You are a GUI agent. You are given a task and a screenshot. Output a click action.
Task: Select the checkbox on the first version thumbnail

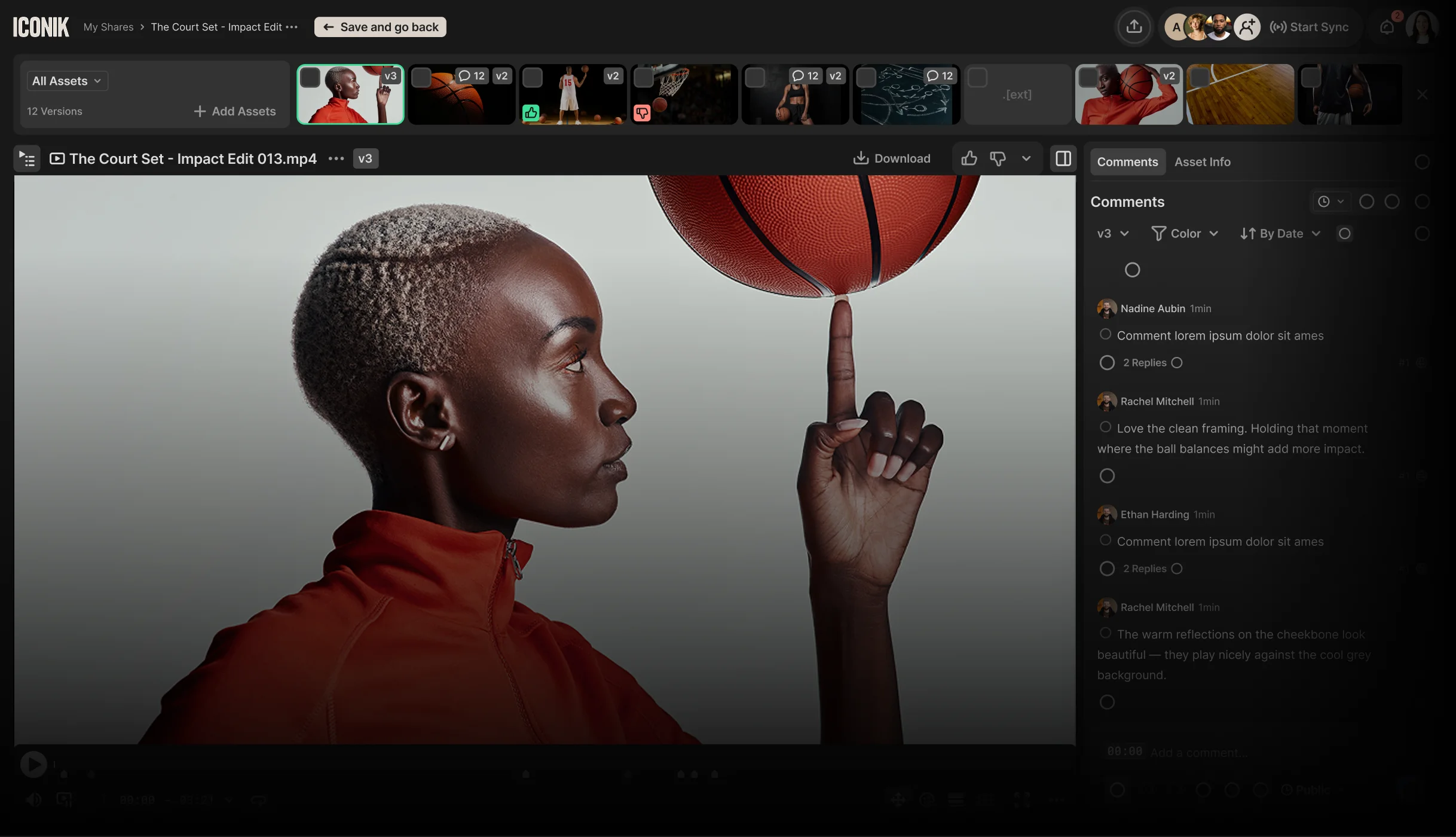point(311,77)
